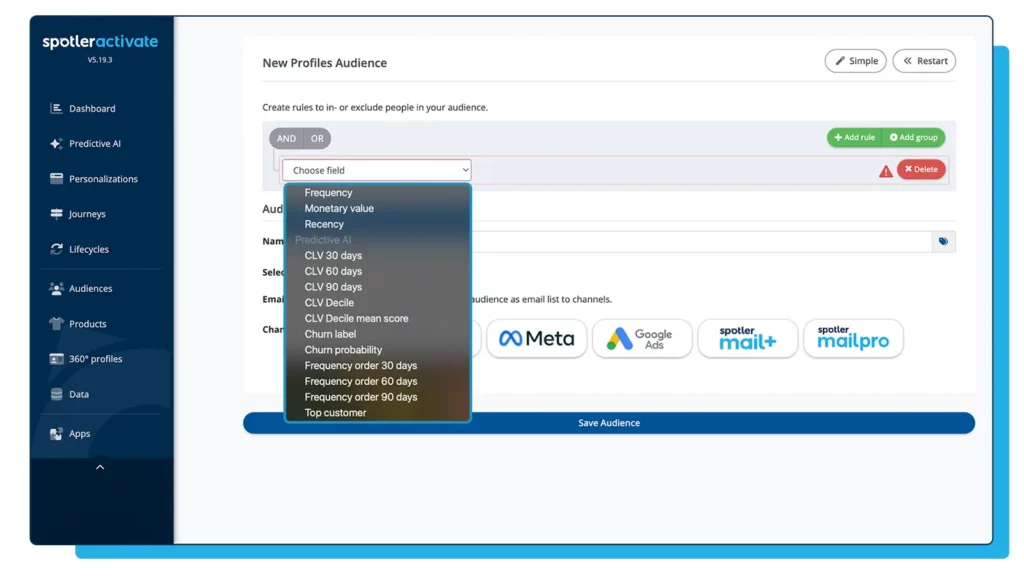Viewport: 1024px width, 576px height.
Task: Collapse the sidebar with the chevron
Action: 100,466
